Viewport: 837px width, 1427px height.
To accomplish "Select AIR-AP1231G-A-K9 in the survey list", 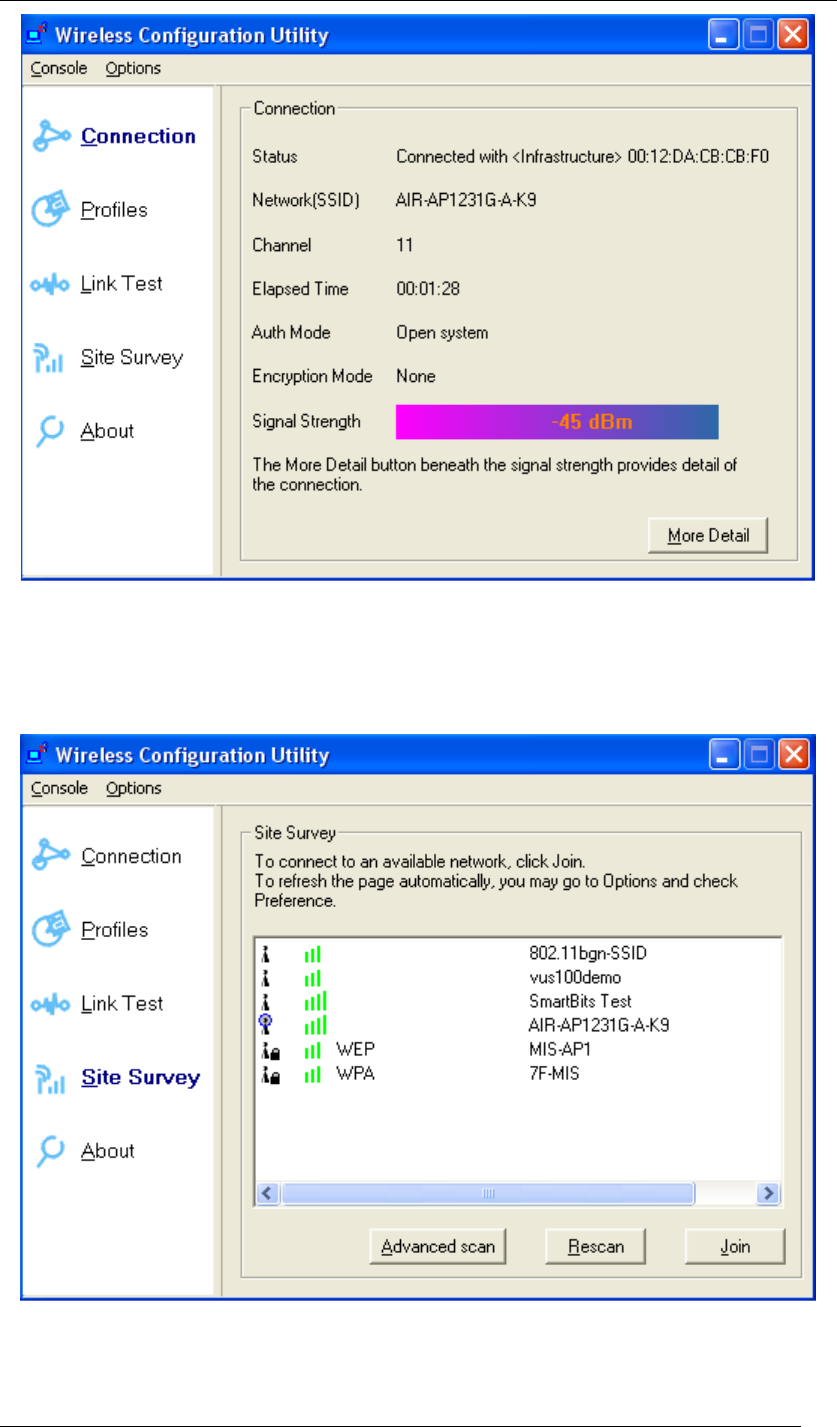I will [598, 1025].
